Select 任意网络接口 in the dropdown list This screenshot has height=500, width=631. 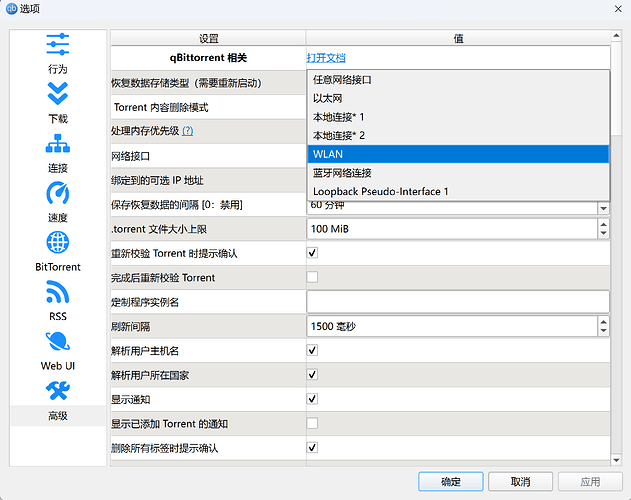[458, 80]
